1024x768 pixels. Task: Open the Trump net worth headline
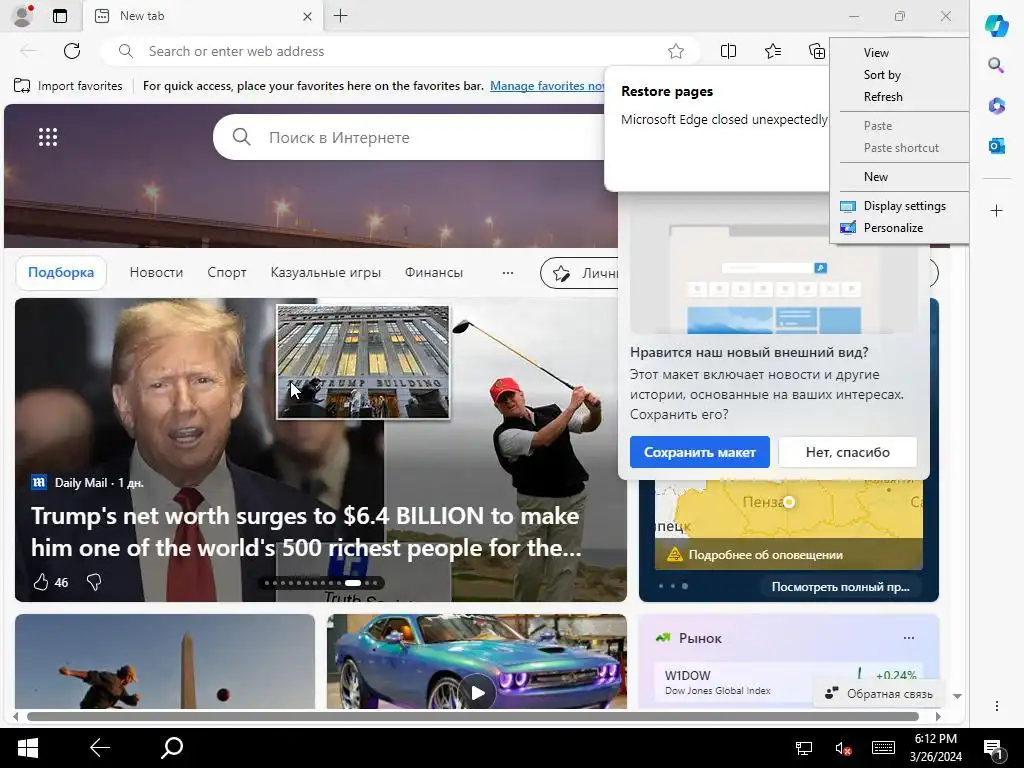[x=306, y=532]
